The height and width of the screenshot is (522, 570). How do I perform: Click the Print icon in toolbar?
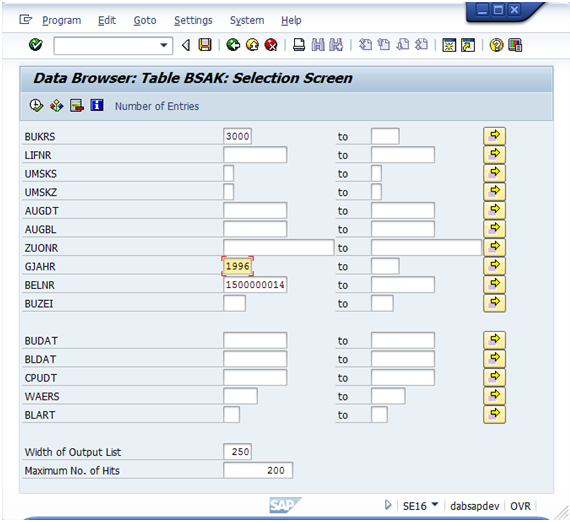click(x=299, y=45)
